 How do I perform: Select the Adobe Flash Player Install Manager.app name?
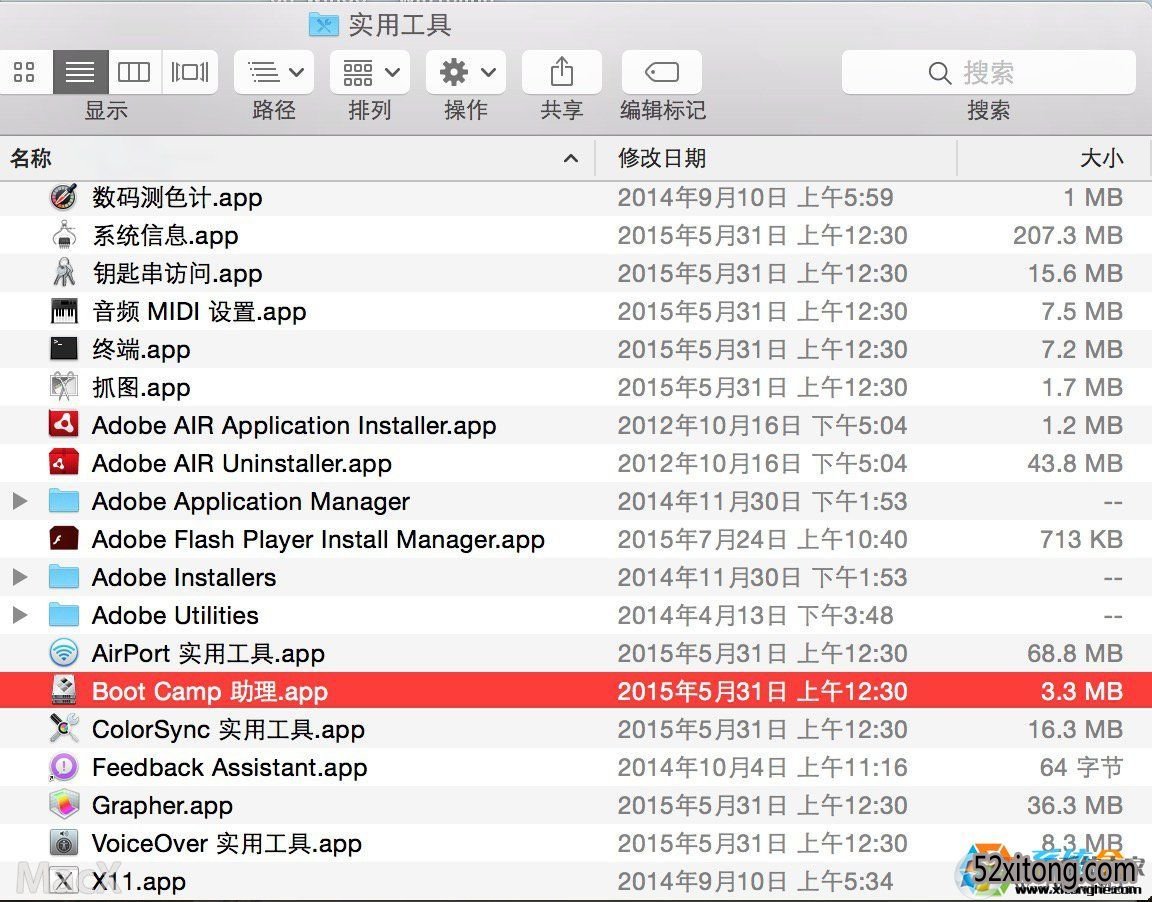pyautogui.click(x=318, y=540)
